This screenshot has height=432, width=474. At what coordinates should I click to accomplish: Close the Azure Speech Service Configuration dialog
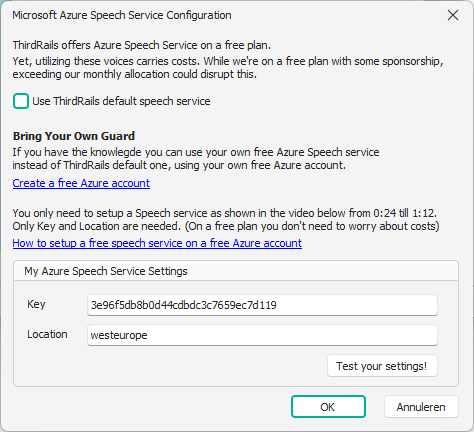pyautogui.click(x=453, y=15)
